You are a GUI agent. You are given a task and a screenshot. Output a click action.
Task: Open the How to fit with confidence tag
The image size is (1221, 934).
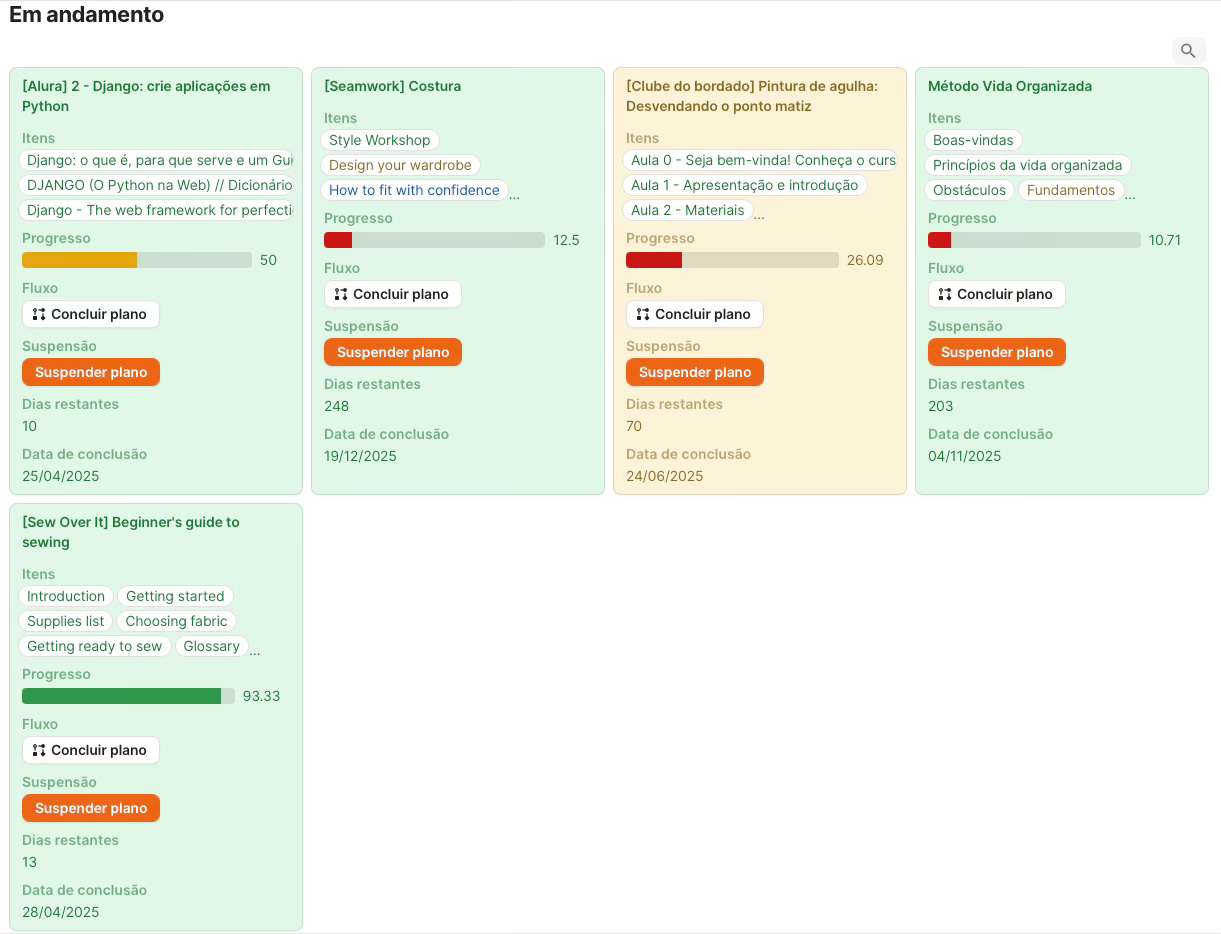tap(414, 190)
